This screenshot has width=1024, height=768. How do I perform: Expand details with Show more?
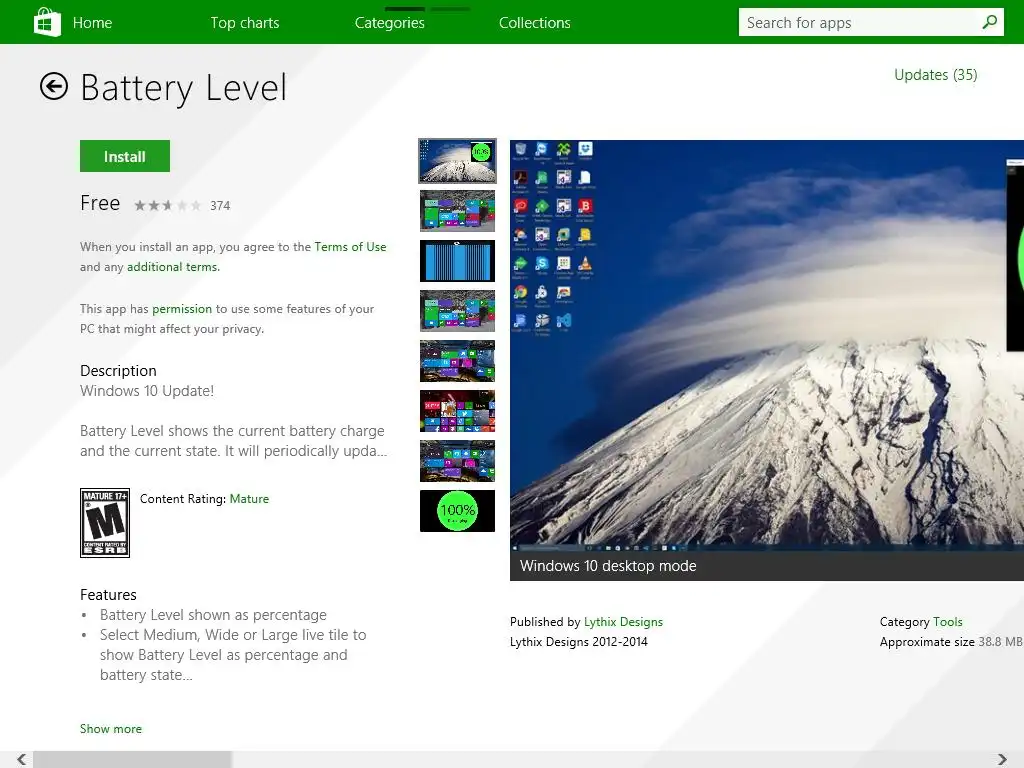tap(111, 729)
